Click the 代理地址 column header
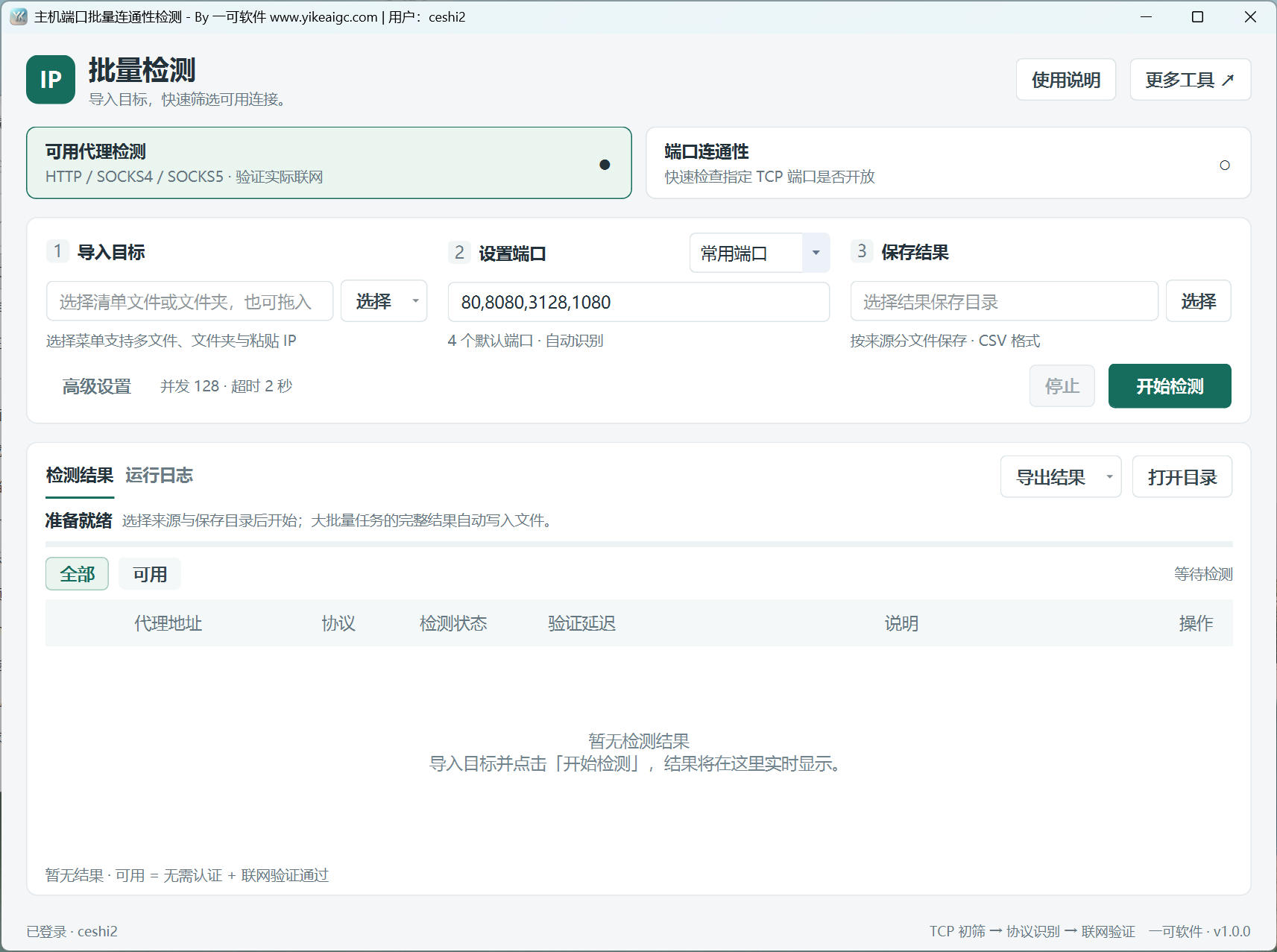This screenshot has height=952, width=1277. point(168,623)
